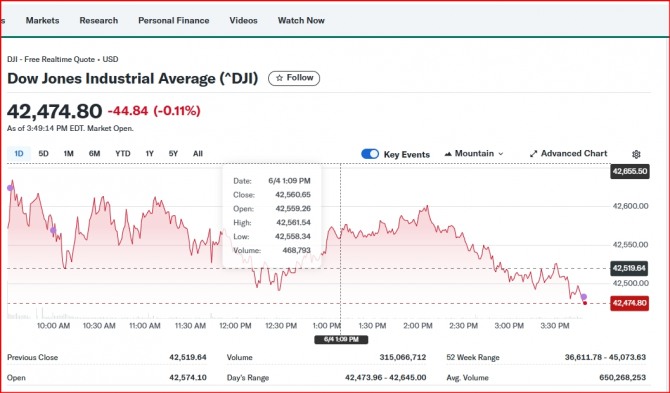Viewport: 670px width, 393px height.
Task: Open the Markets menu
Action: coord(42,21)
